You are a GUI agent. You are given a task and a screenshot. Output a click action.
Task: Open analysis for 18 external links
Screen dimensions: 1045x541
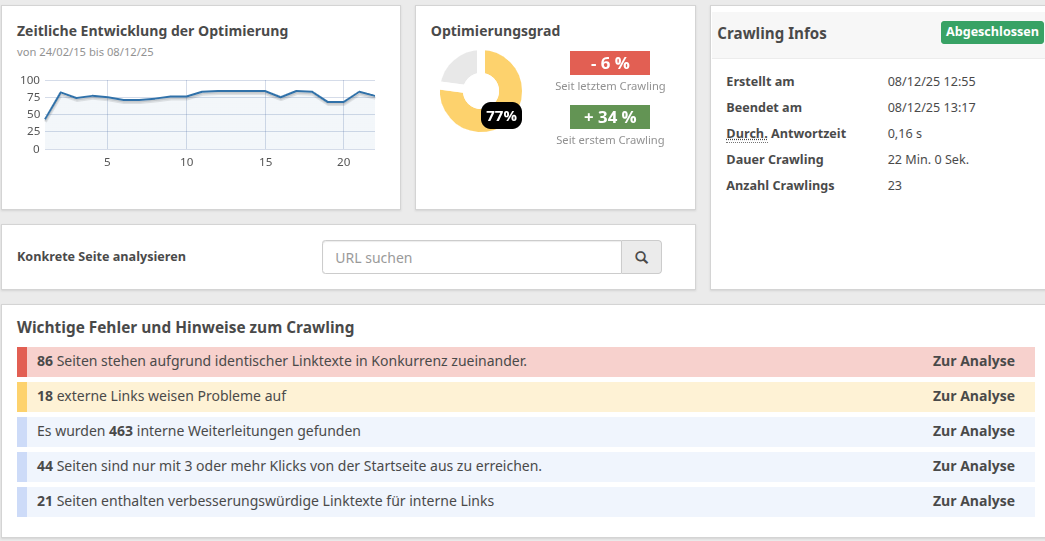(x=973, y=396)
